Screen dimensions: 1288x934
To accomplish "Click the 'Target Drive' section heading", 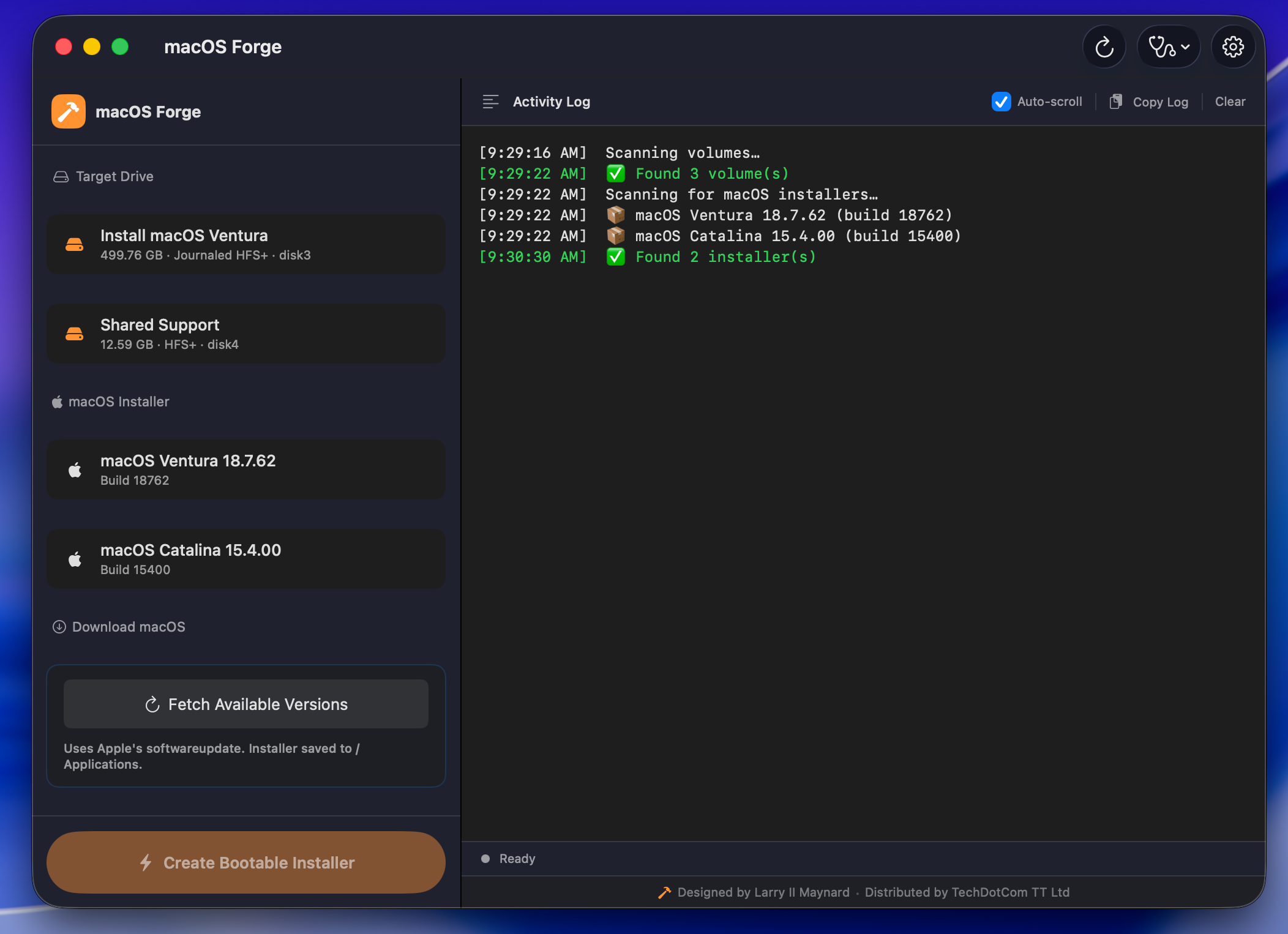I will coord(114,176).
